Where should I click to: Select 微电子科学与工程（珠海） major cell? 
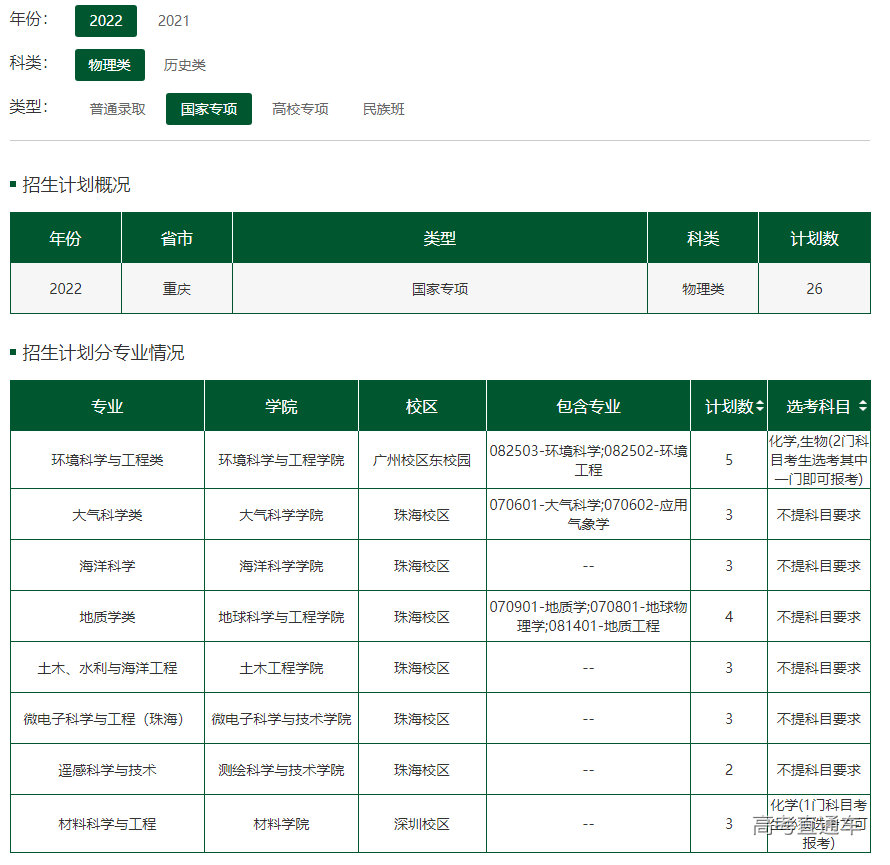pos(107,719)
